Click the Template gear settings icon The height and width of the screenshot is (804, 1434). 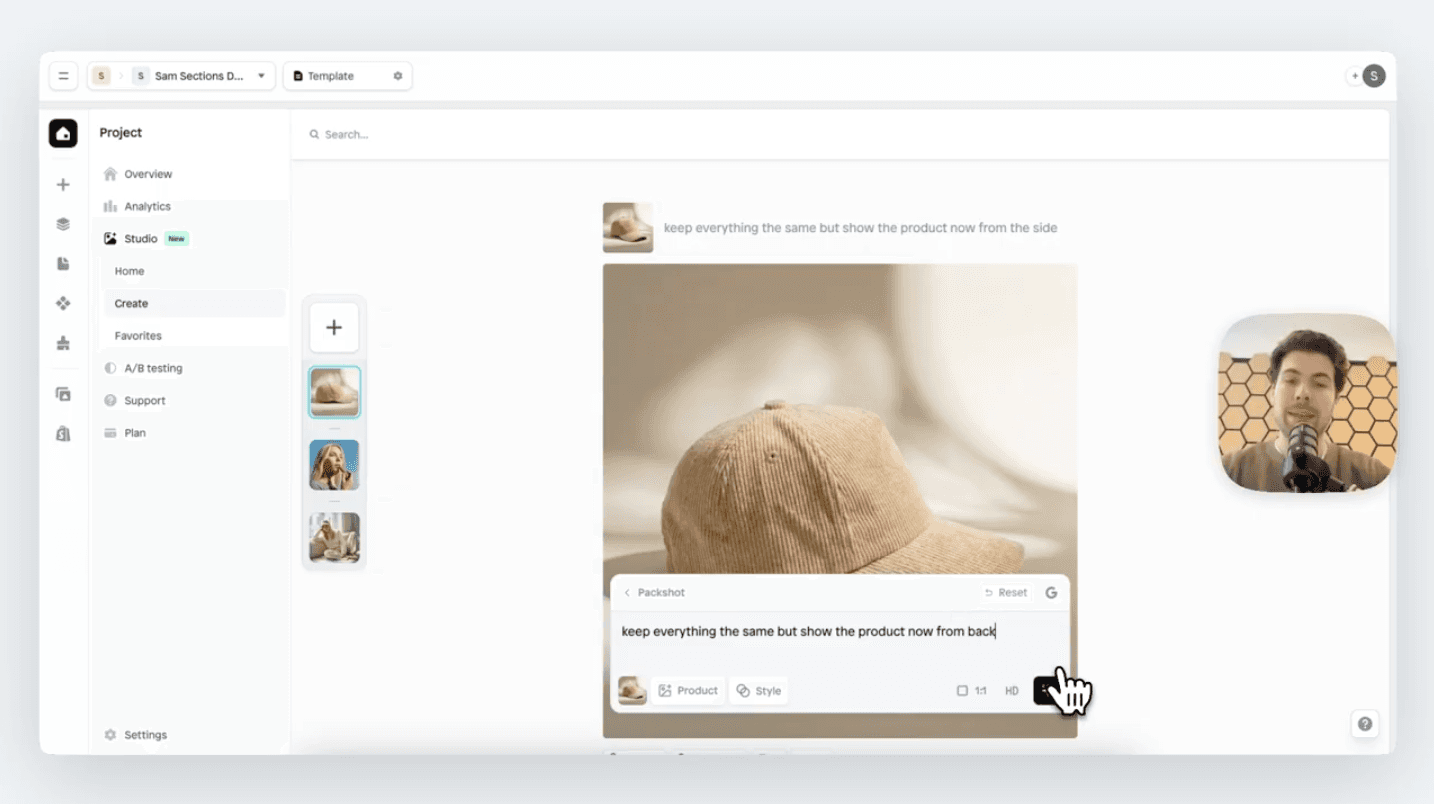click(x=397, y=76)
